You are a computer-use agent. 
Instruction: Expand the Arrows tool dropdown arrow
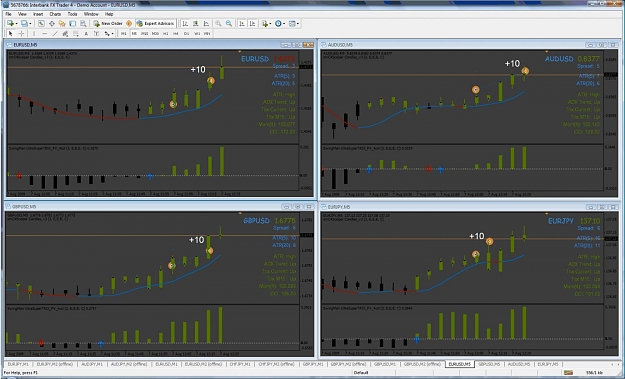coord(112,33)
